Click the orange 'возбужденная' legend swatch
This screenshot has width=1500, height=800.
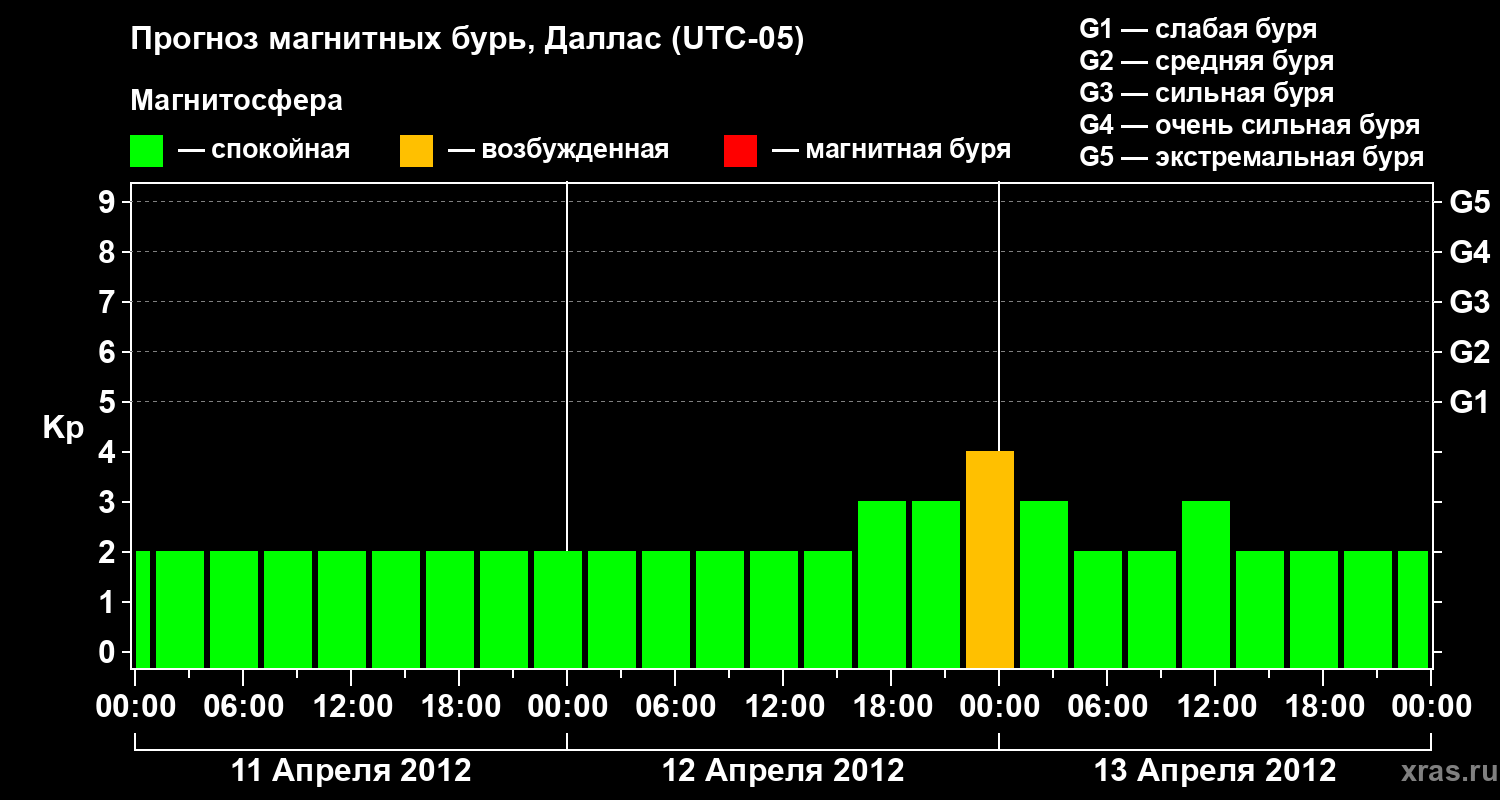coord(416,151)
